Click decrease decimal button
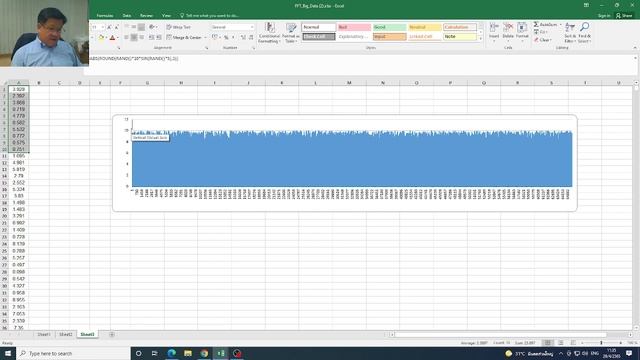 point(251,37)
